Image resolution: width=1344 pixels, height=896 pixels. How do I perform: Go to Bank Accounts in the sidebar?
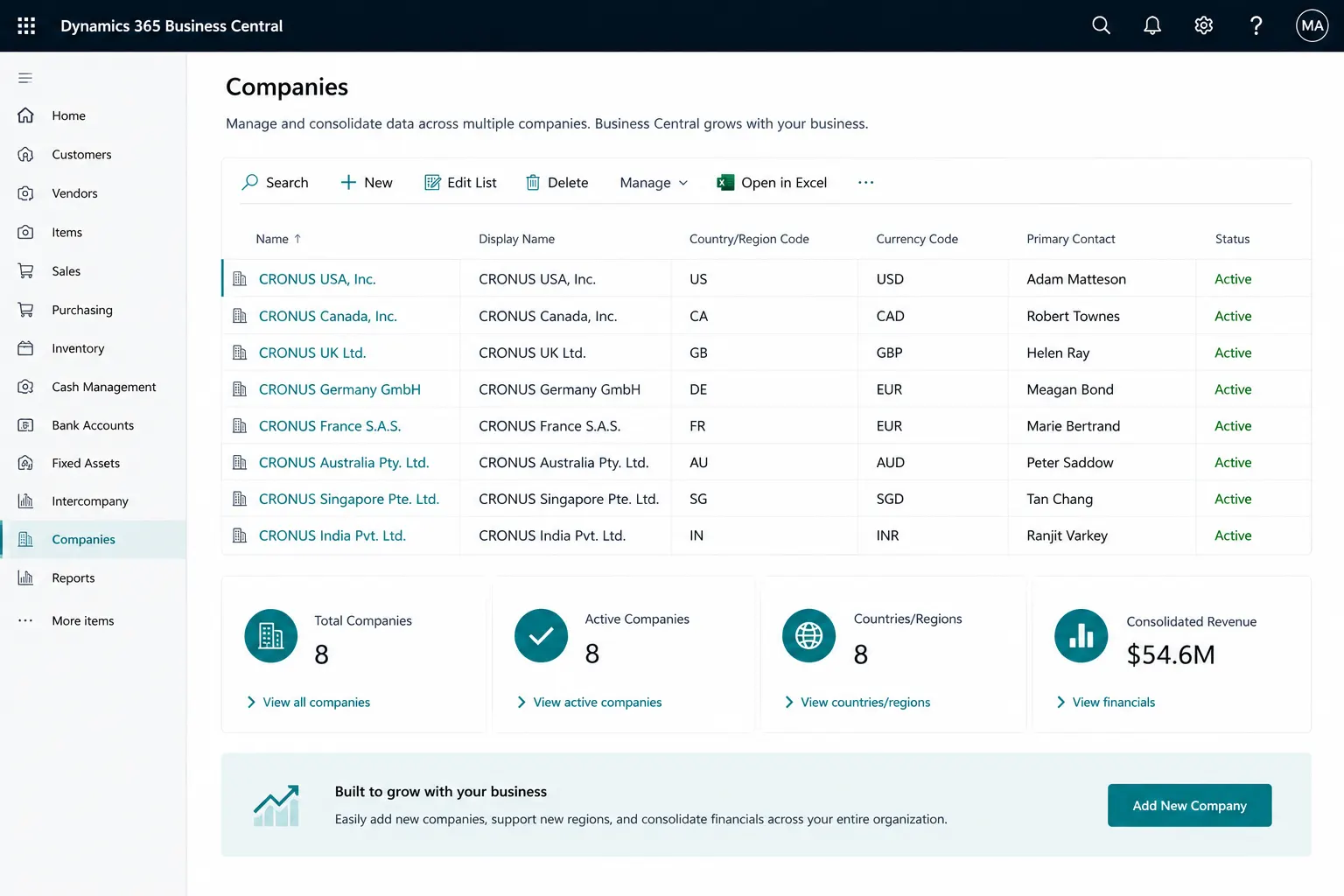point(93,425)
